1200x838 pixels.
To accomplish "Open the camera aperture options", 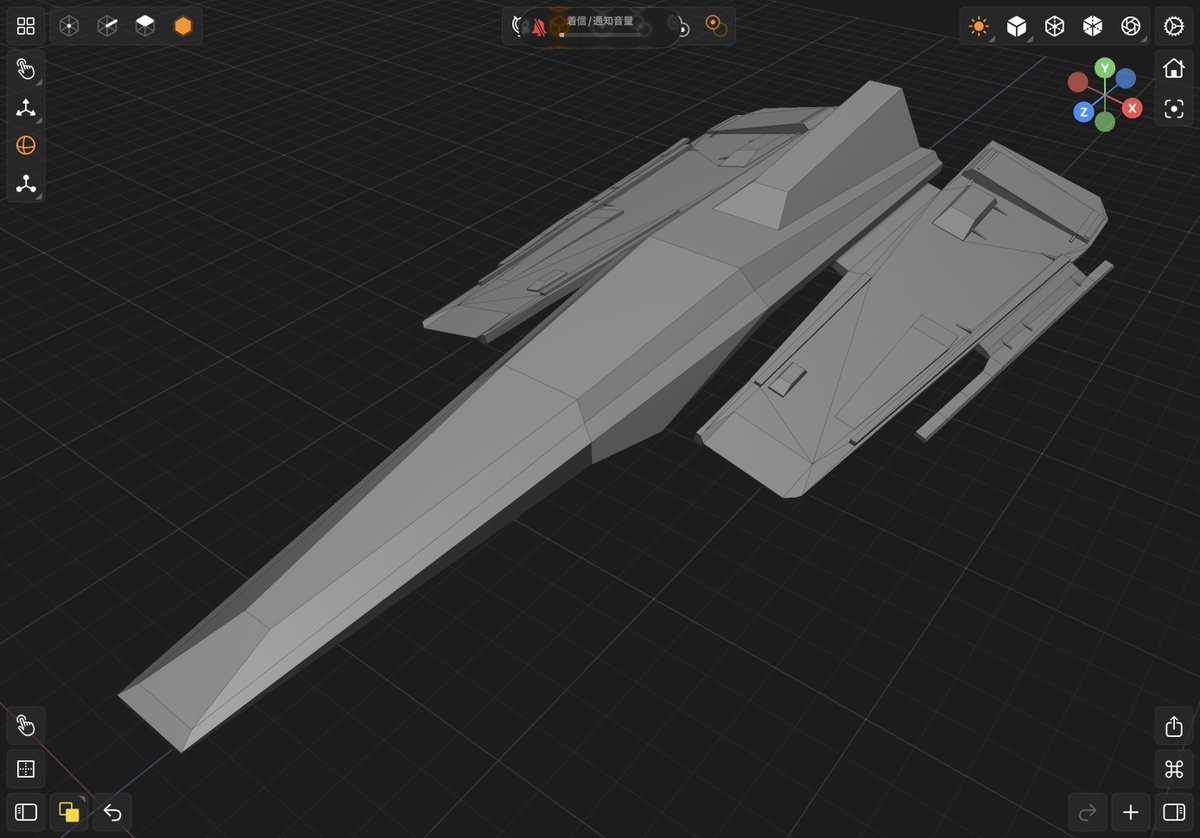I will (1131, 26).
